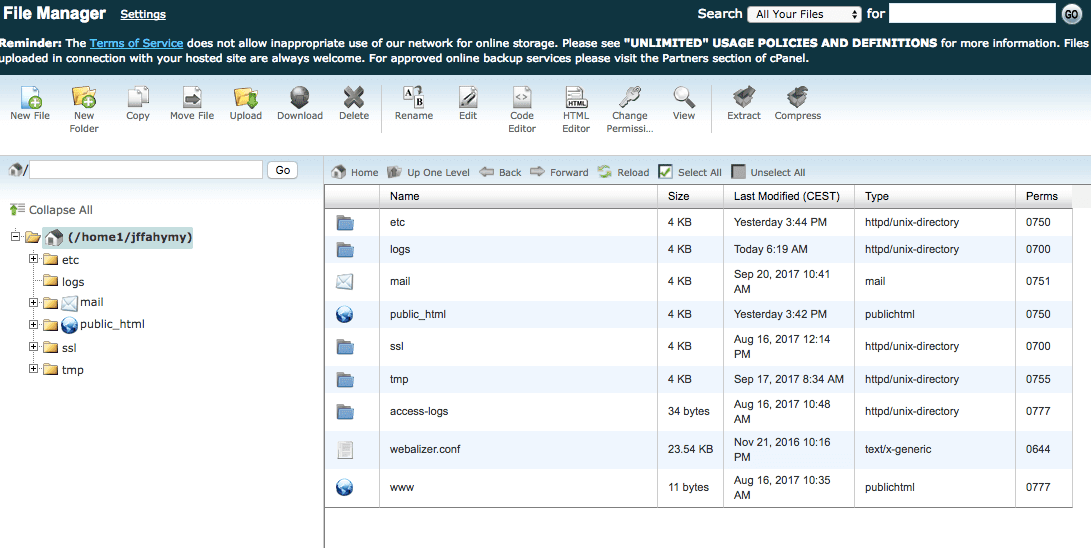Expand the public_html tree node
Screen dimensions: 1091x548
coord(33,324)
